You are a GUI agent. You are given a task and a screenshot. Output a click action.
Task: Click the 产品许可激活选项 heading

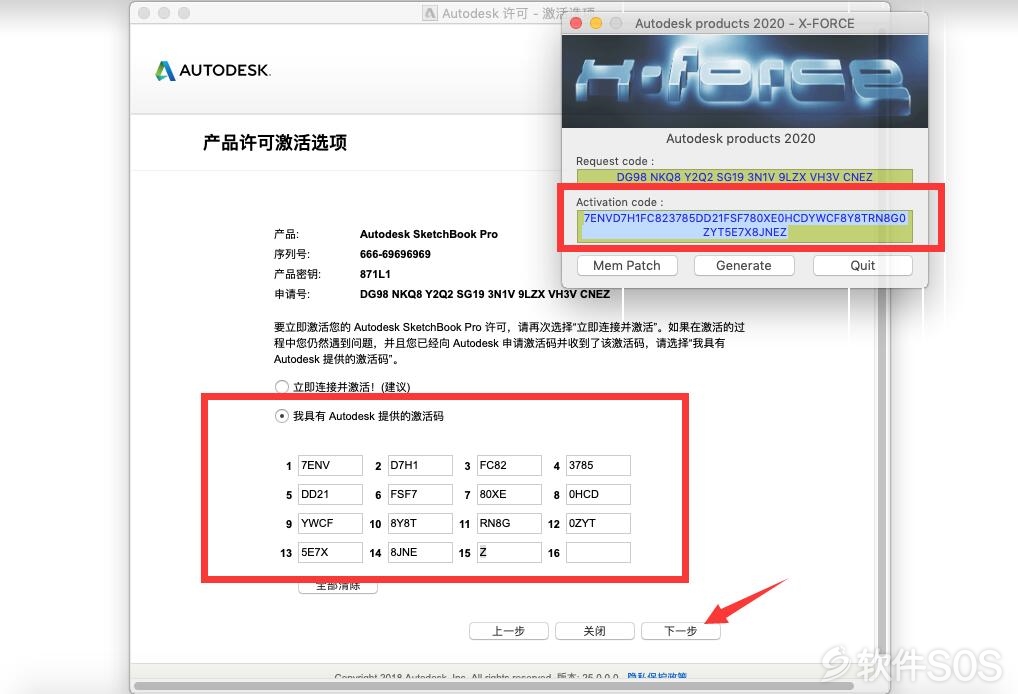[x=275, y=143]
